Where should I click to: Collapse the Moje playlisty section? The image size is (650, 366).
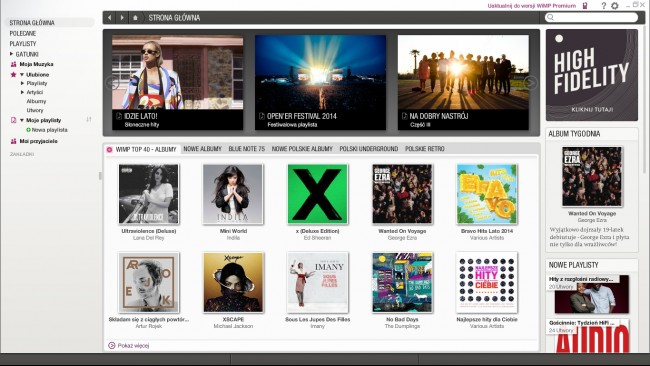pos(22,120)
